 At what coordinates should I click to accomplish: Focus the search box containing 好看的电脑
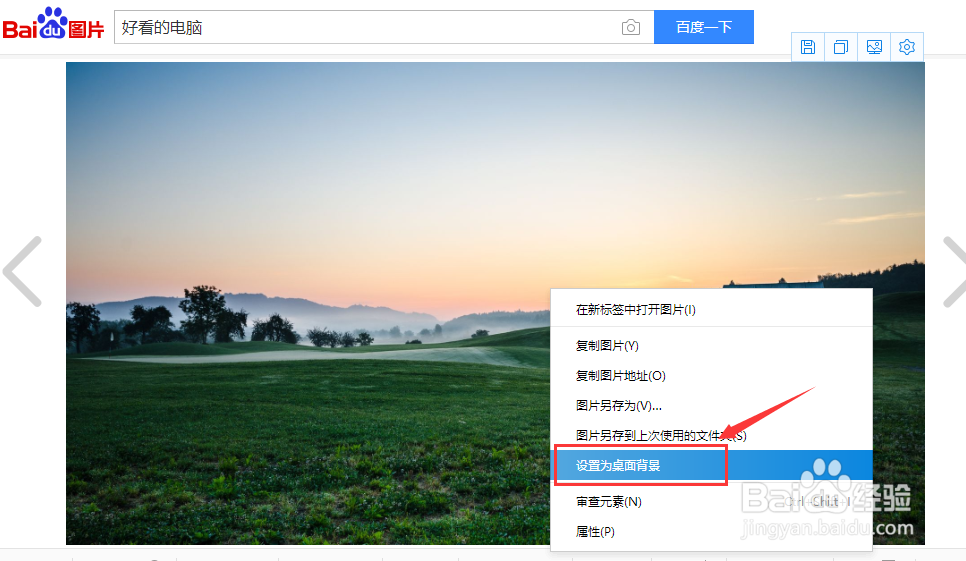(x=384, y=27)
